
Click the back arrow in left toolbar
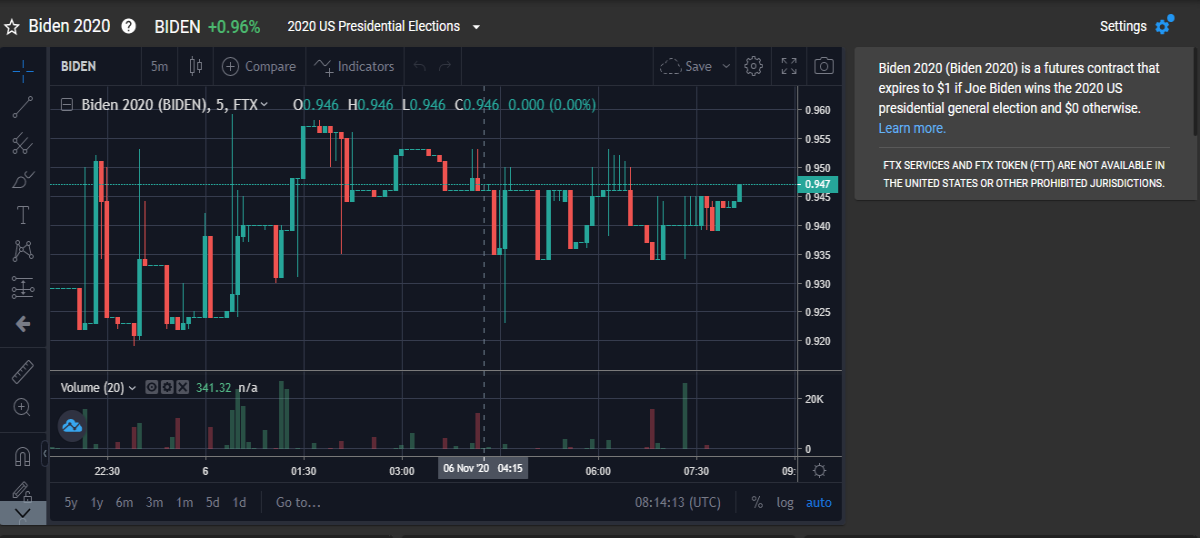tap(23, 324)
